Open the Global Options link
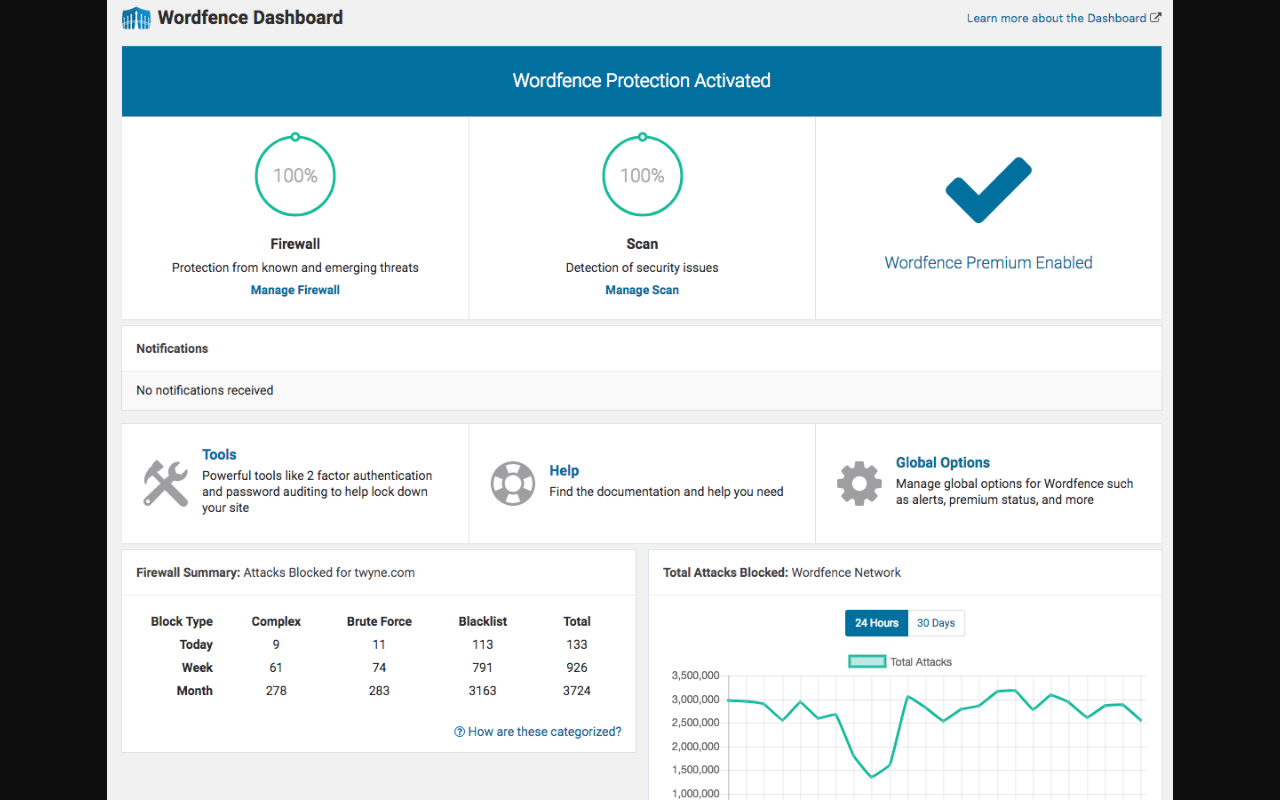The image size is (1280, 800). pos(943,462)
